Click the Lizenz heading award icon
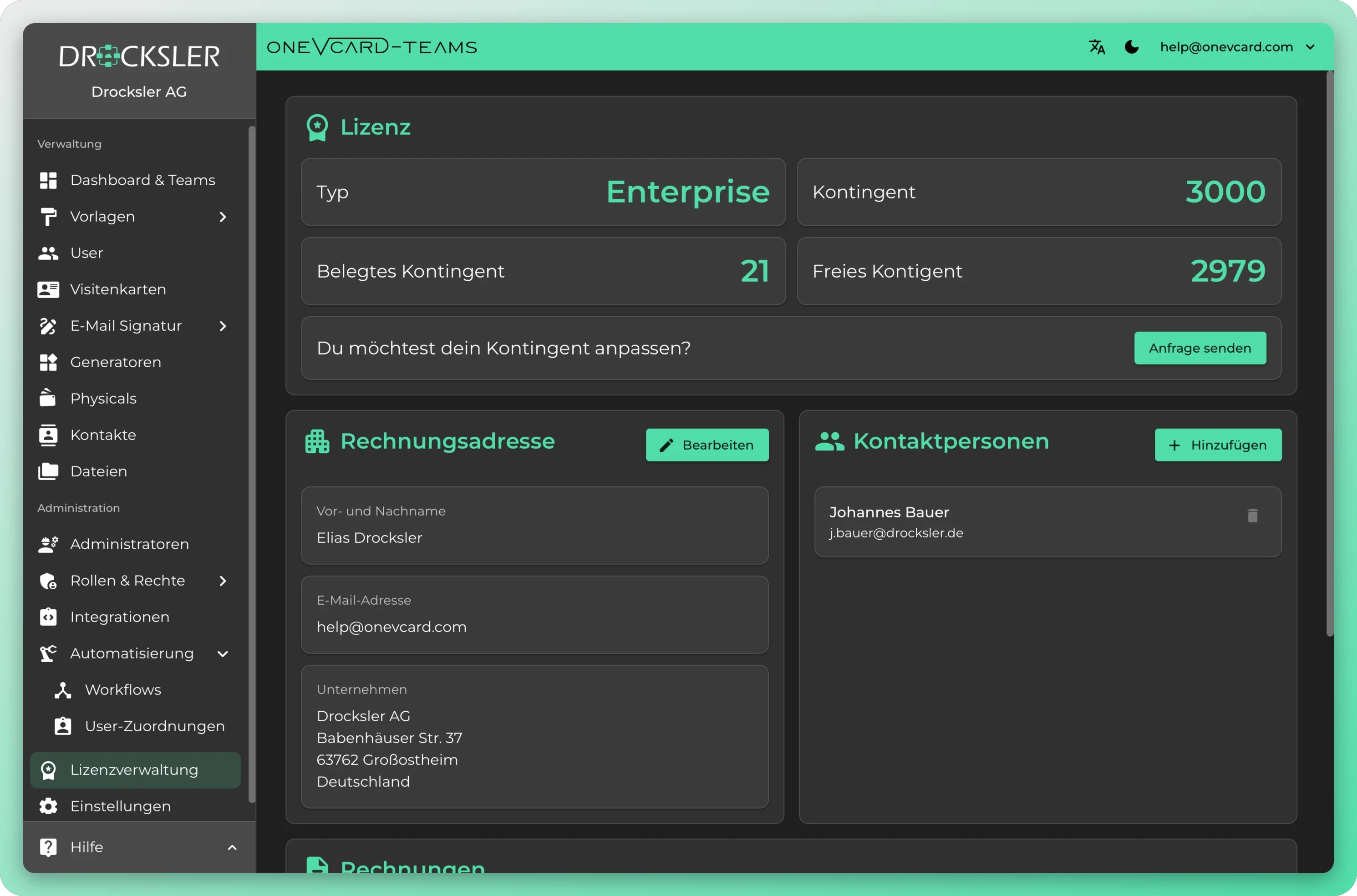The width and height of the screenshot is (1357, 896). [317, 127]
